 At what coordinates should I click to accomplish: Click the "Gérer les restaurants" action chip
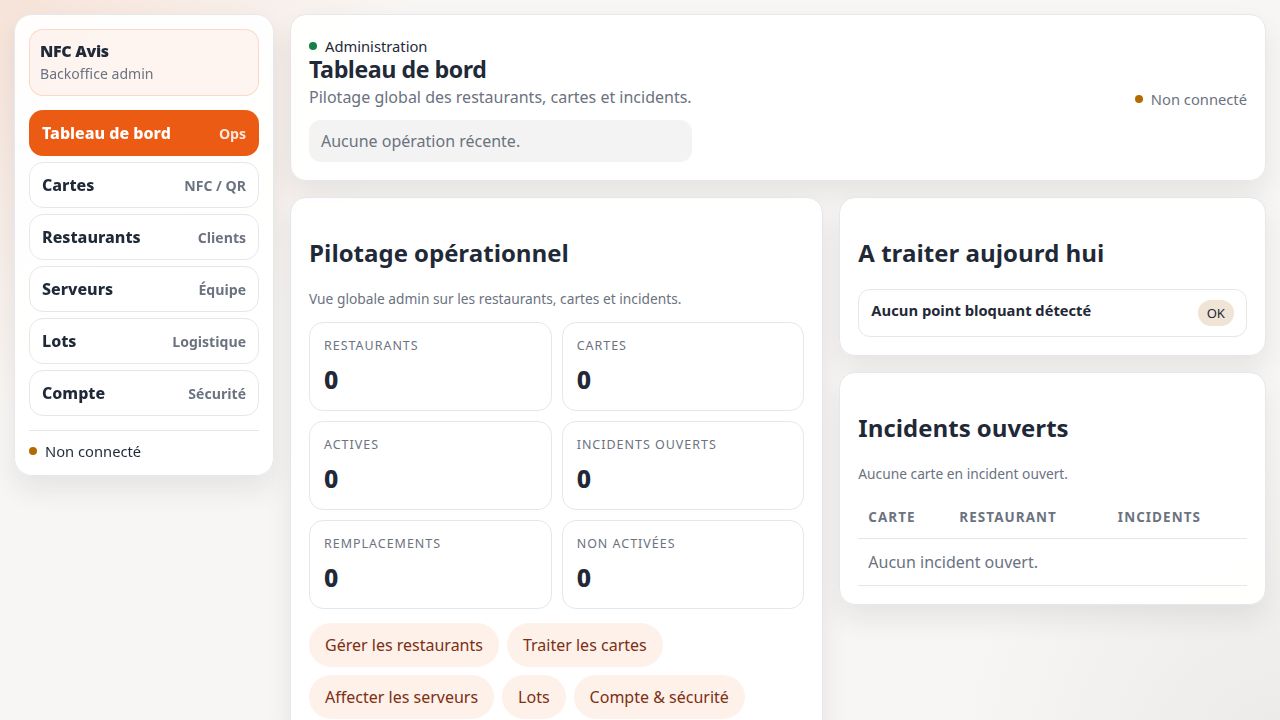point(404,645)
